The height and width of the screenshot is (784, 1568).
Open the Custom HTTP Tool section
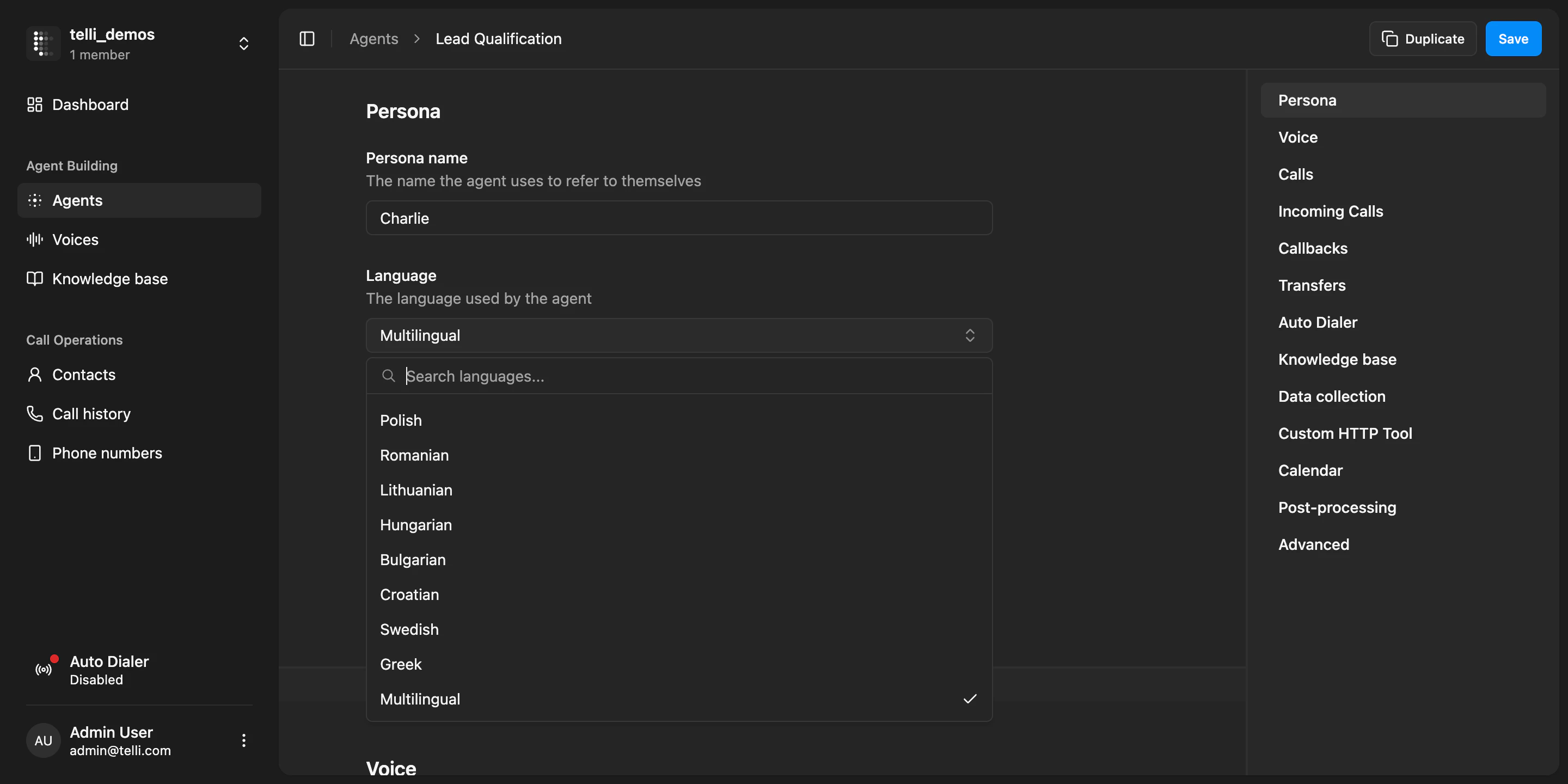click(x=1345, y=433)
